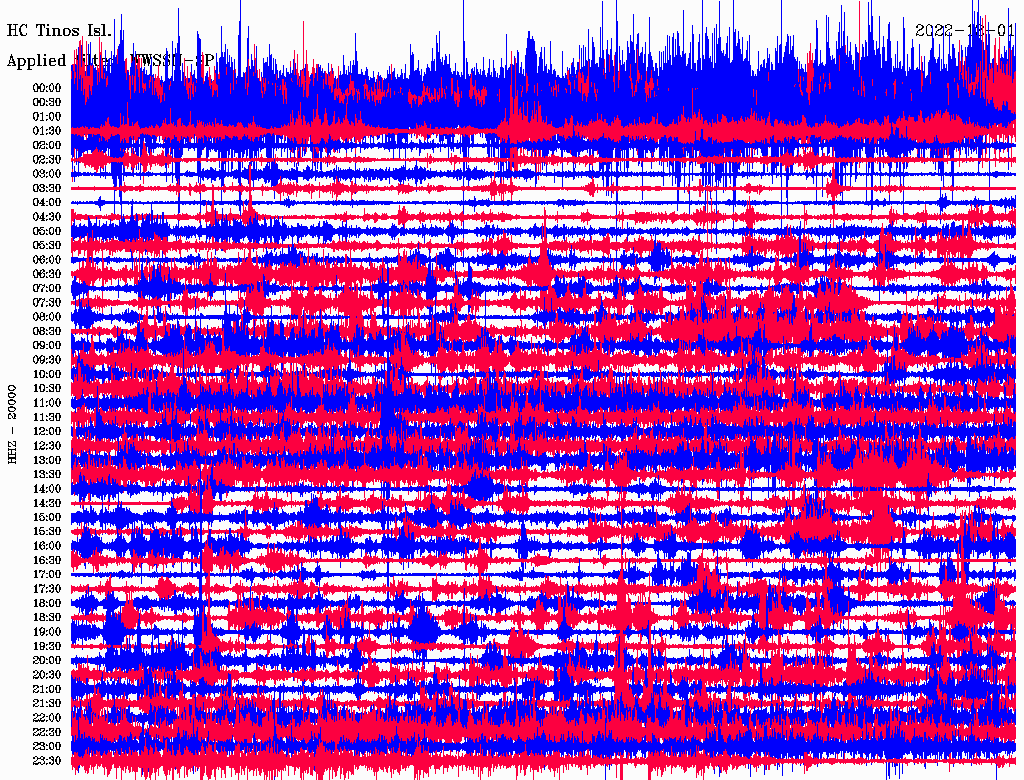1024x780 pixels.
Task: Click the 'HHZ - 20000' vertical axis label
Action: (12, 425)
